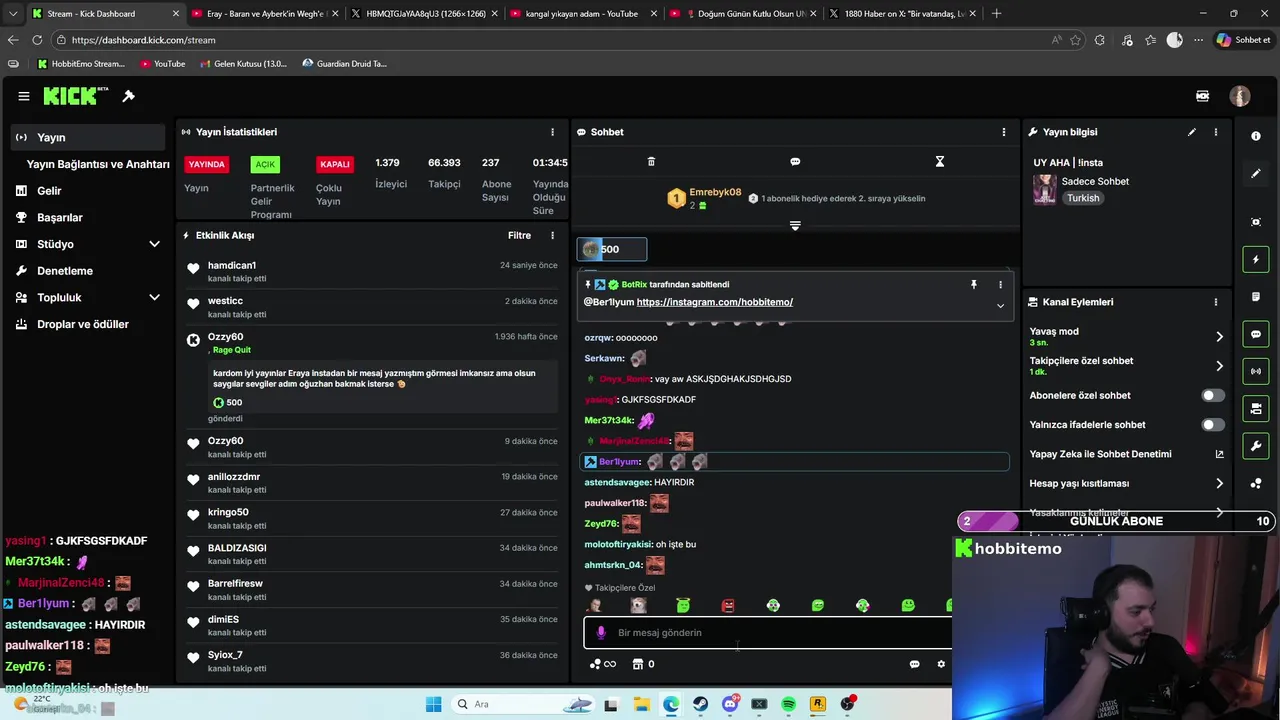Viewport: 1280px width, 720px height.
Task: Open Hesap yaşı kısıtlaması settings arrow
Action: click(x=1219, y=483)
